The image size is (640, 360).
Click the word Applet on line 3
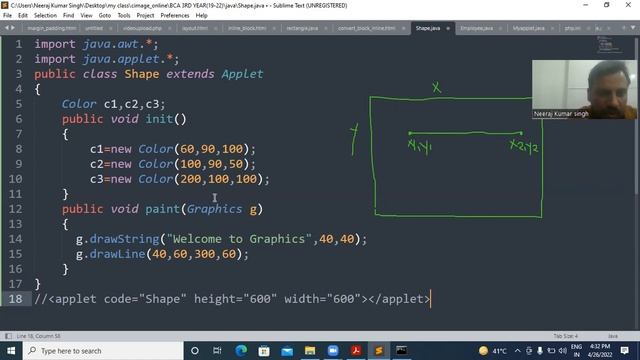[x=242, y=74]
